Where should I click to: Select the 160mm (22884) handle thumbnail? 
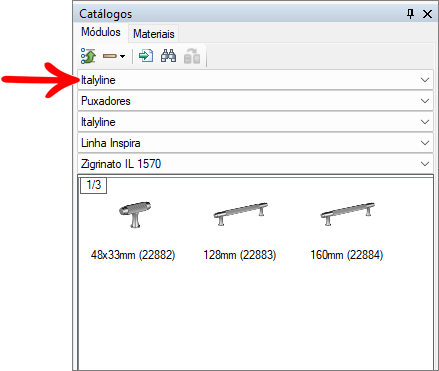[347, 214]
